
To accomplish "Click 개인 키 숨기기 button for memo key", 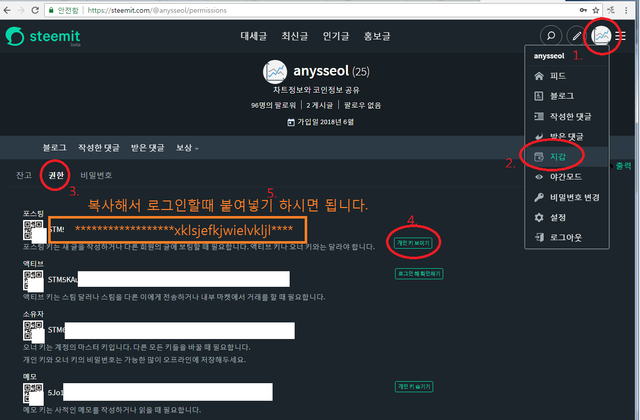I will point(414,387).
